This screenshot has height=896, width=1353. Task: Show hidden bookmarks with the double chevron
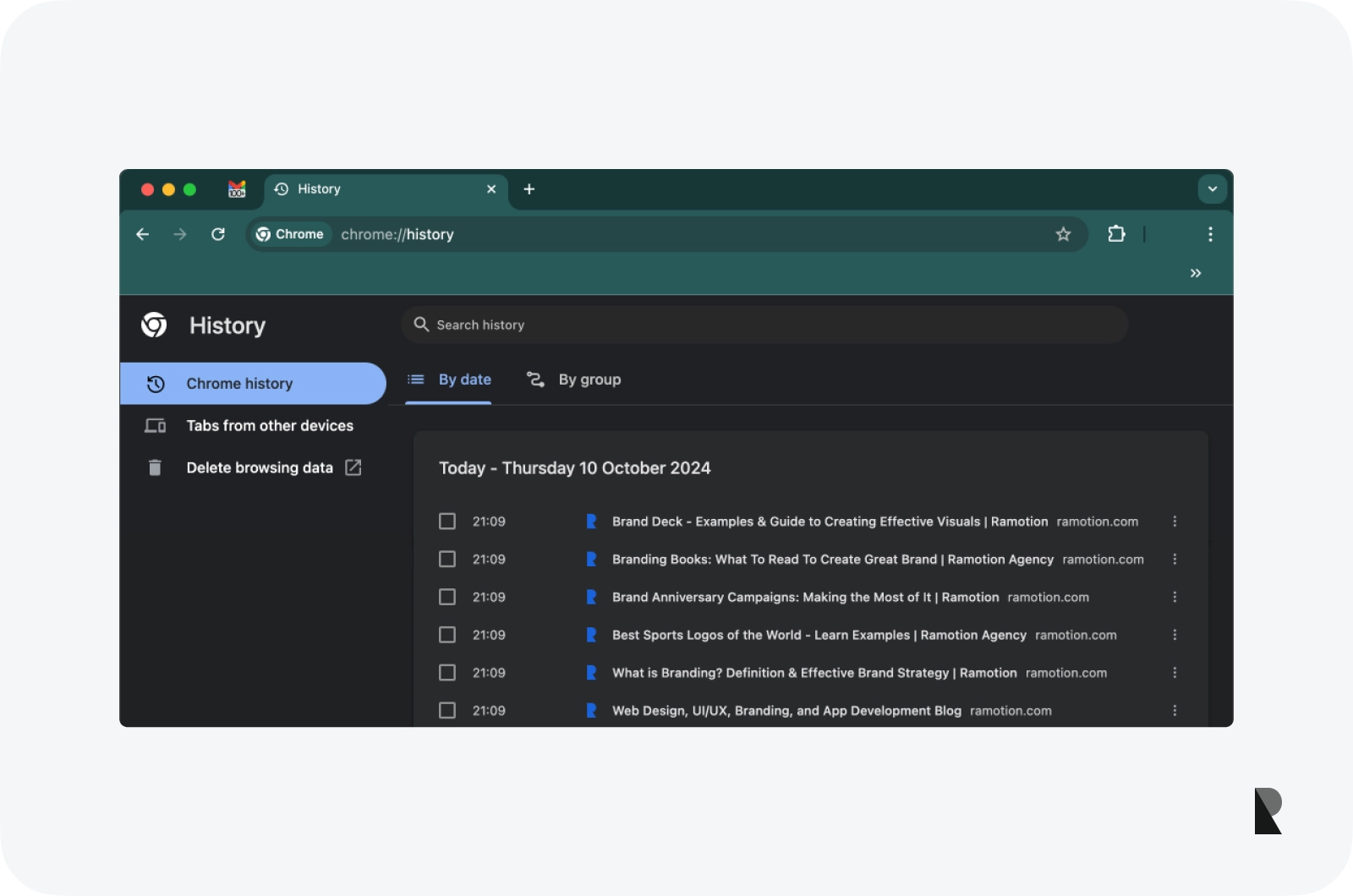click(x=1196, y=273)
